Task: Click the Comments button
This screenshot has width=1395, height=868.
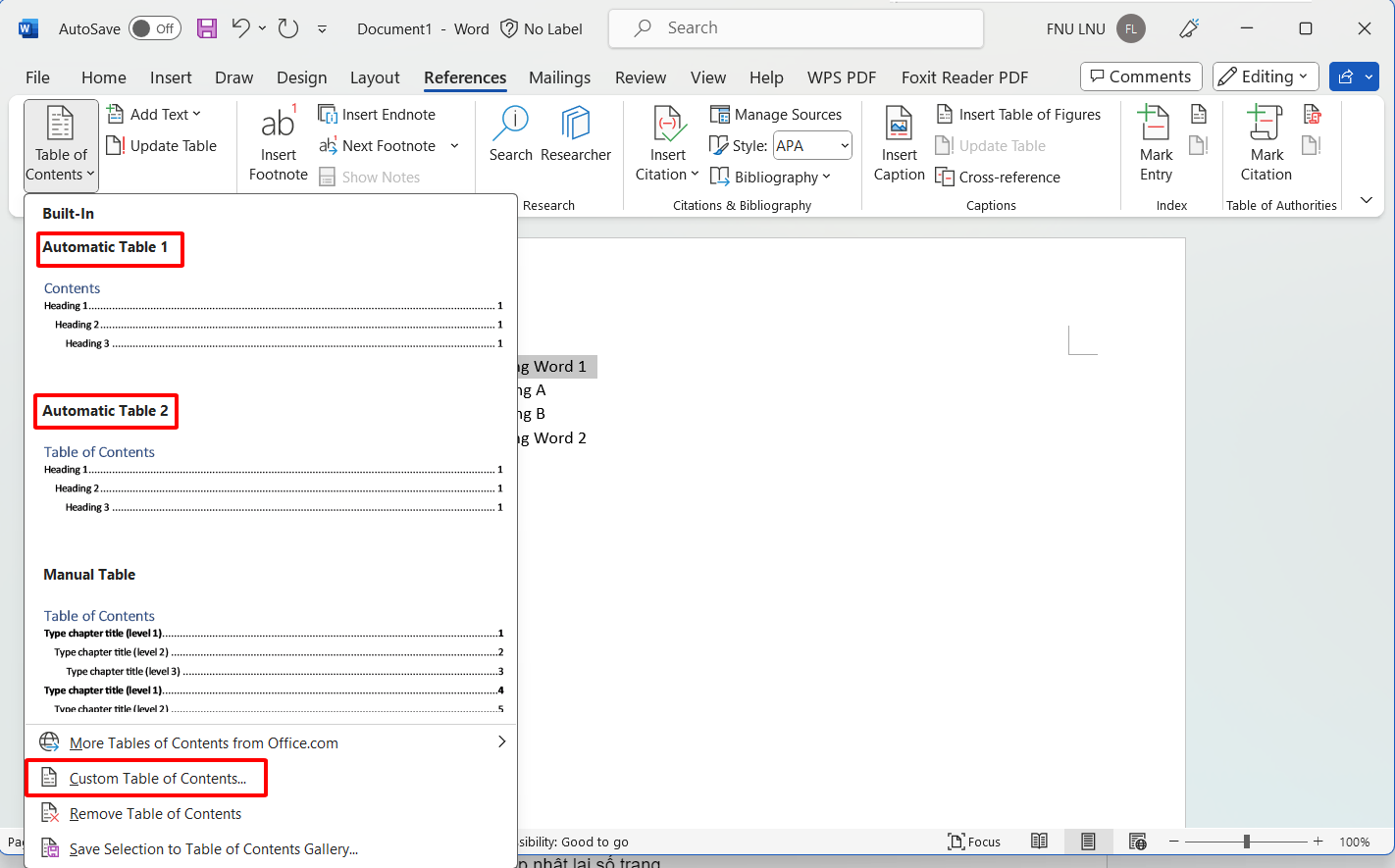Action: click(1140, 77)
